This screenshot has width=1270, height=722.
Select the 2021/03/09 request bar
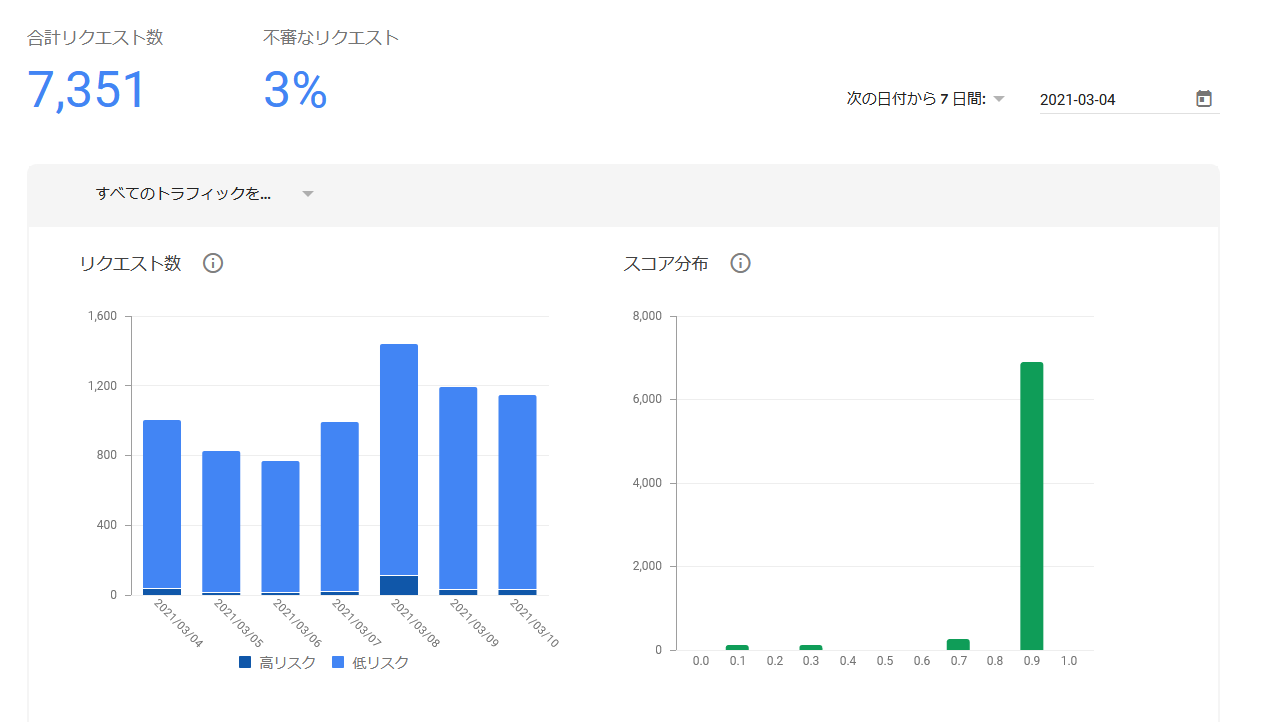pyautogui.click(x=458, y=491)
